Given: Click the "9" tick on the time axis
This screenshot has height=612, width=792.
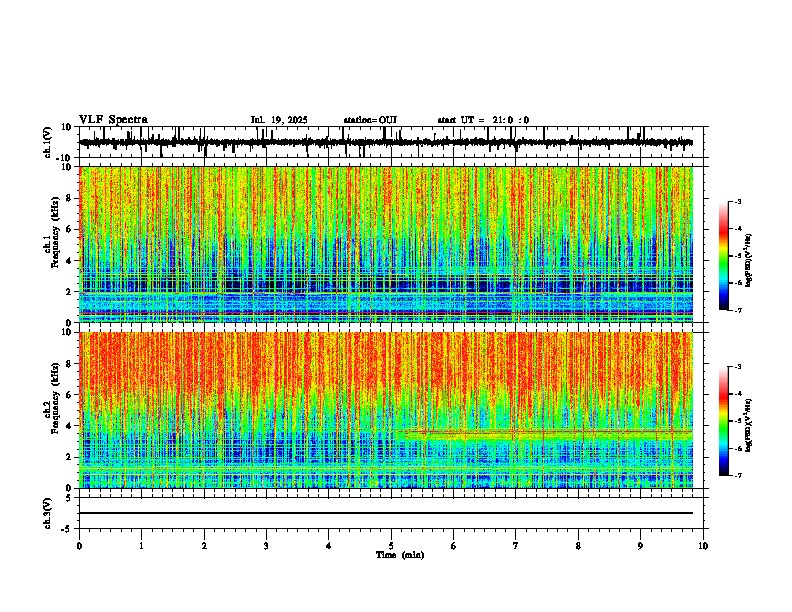Looking at the screenshot, I should coord(640,546).
